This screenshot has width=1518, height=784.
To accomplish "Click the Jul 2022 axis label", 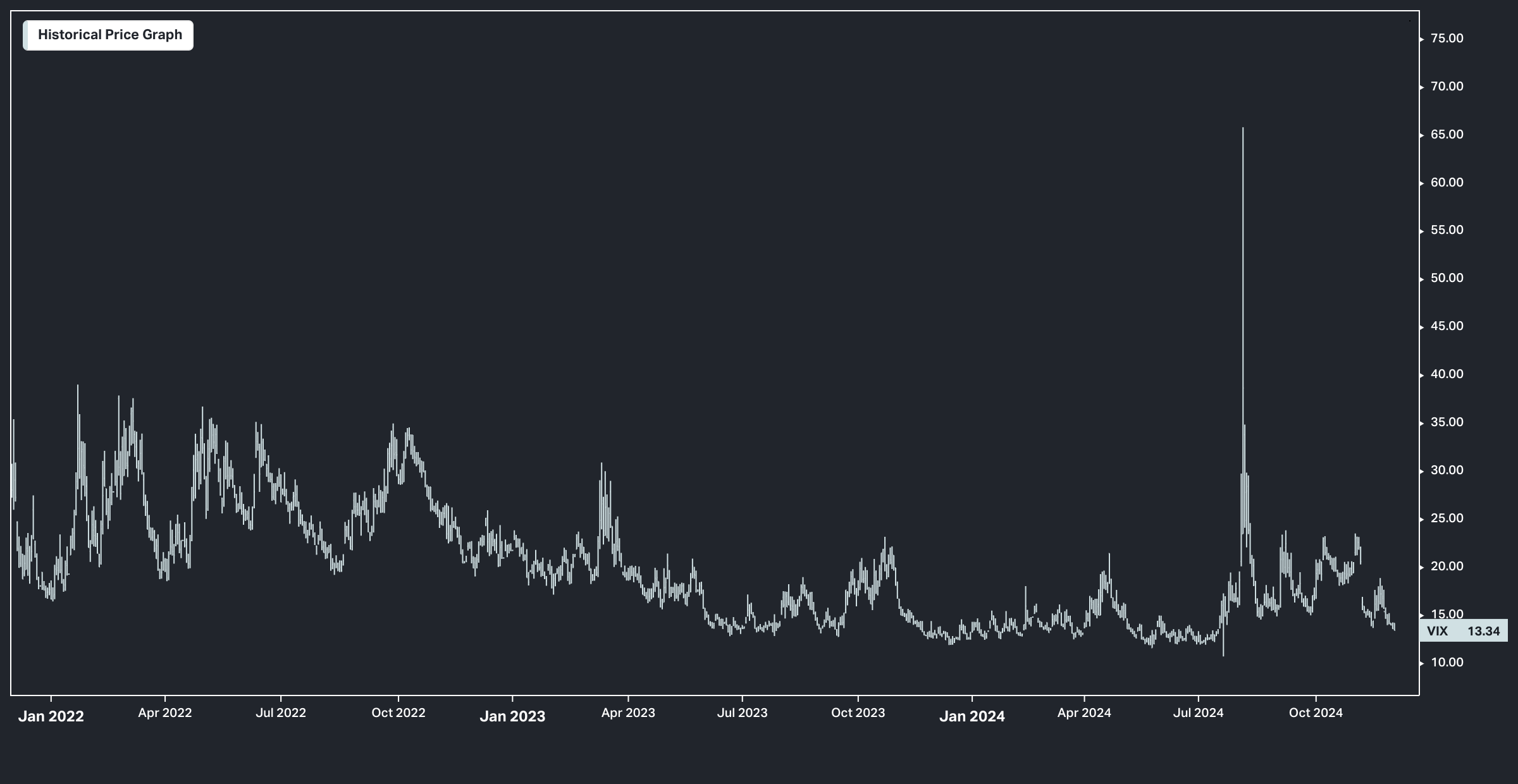I will [x=281, y=713].
